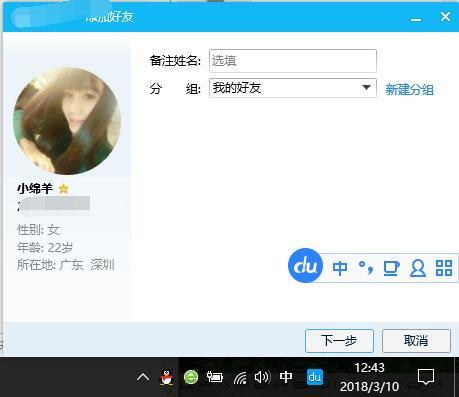
Task: Click the 下一步 button
Action: (x=339, y=341)
